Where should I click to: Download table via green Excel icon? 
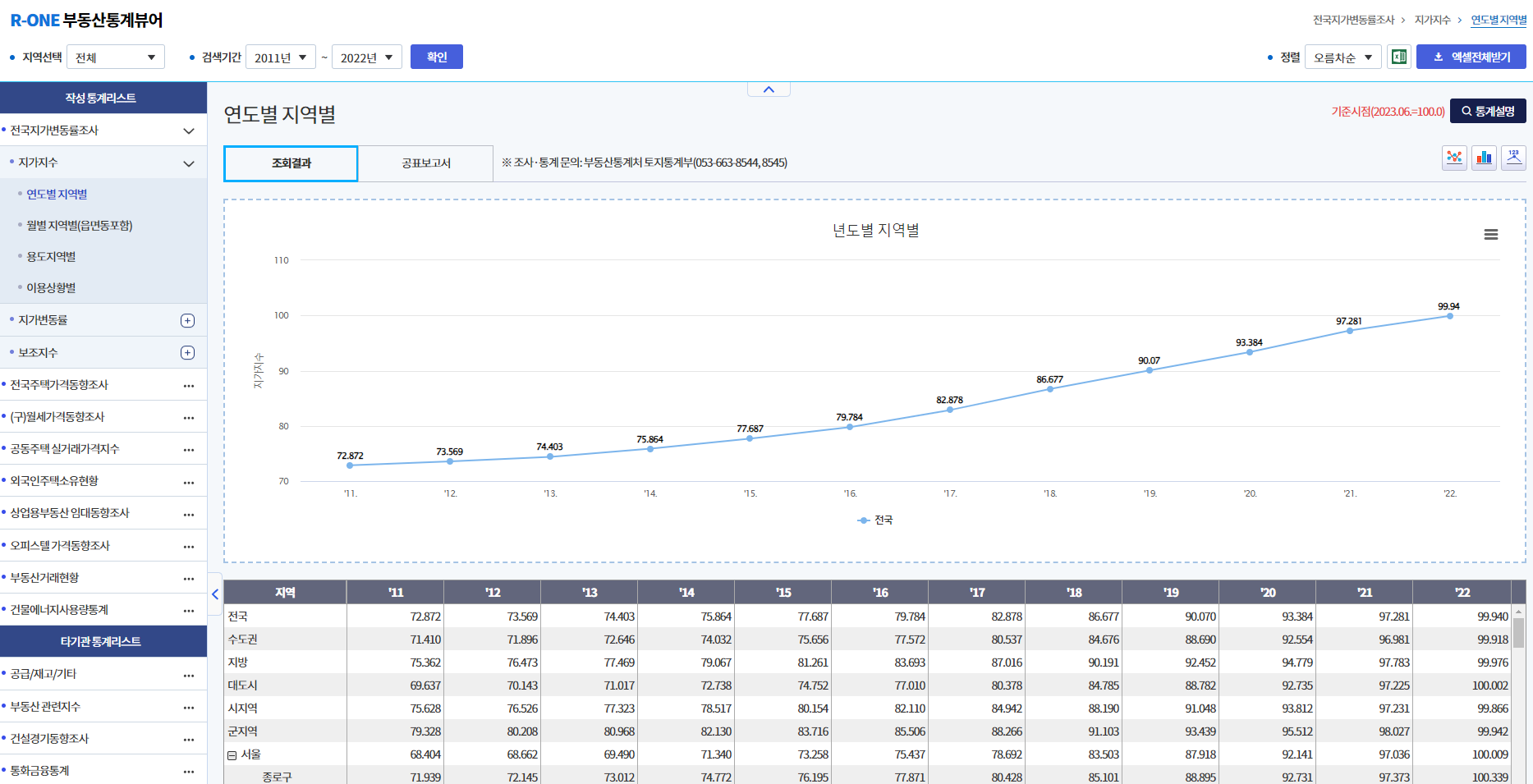click(1399, 57)
